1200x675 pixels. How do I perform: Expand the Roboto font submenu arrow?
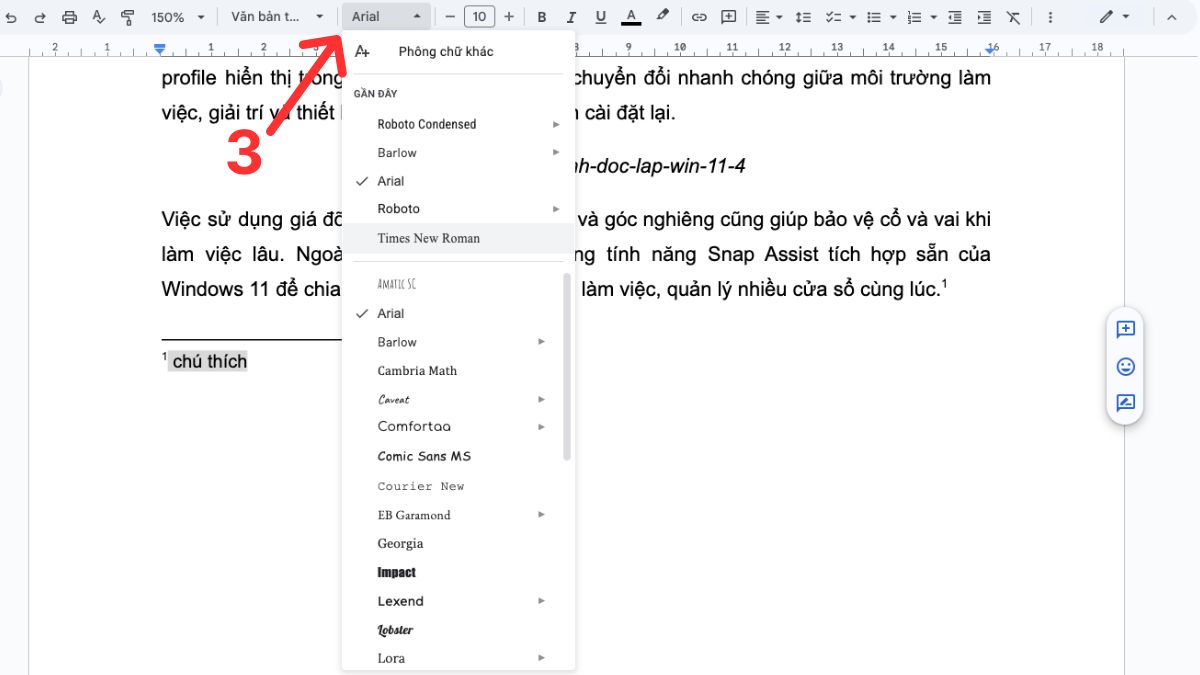[x=556, y=209]
